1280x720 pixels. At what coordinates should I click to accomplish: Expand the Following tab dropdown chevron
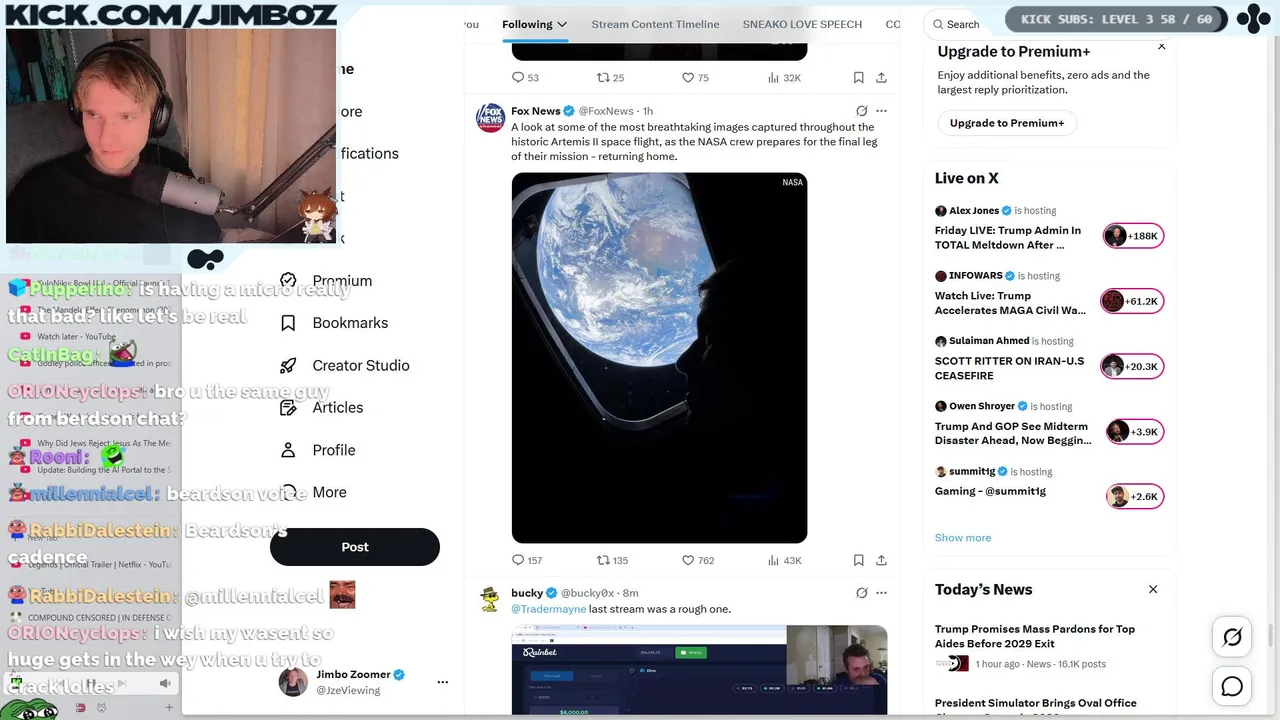pos(562,24)
